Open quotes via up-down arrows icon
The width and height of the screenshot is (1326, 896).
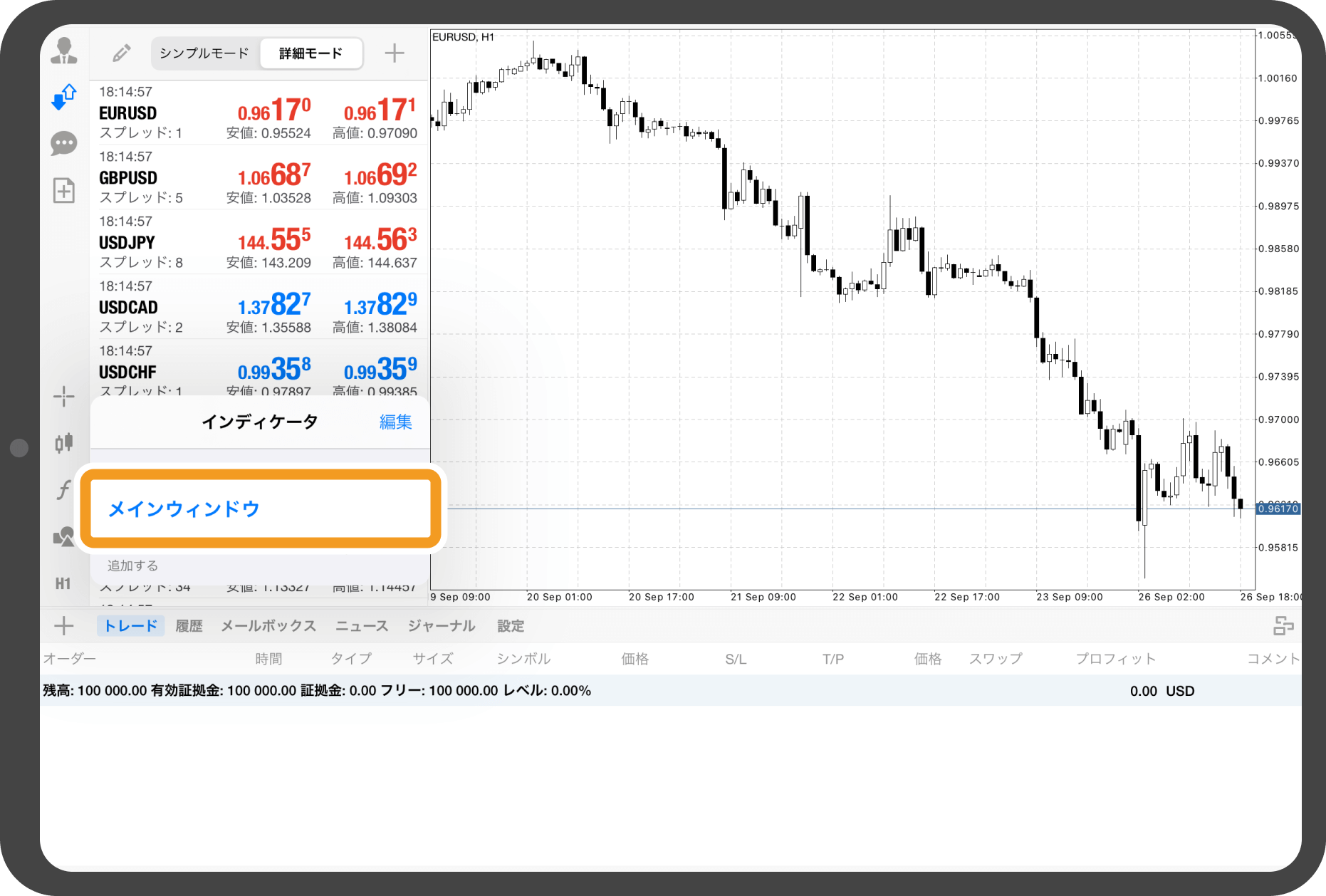[64, 97]
